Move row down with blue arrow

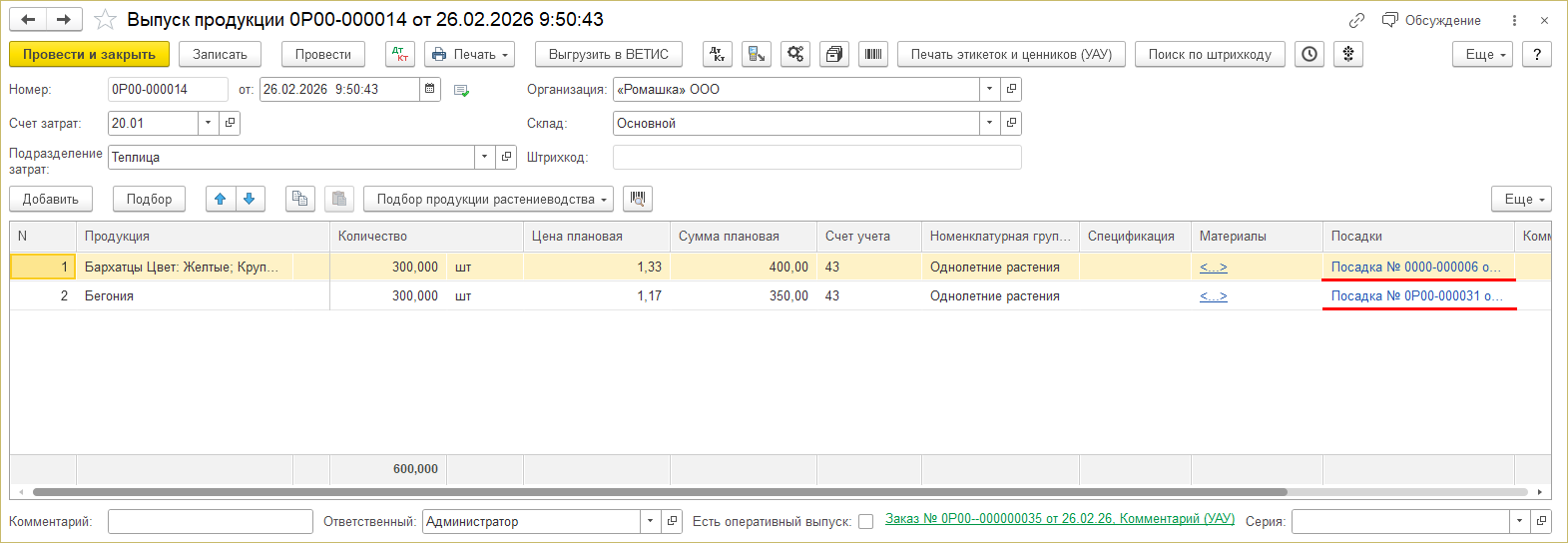click(x=250, y=199)
